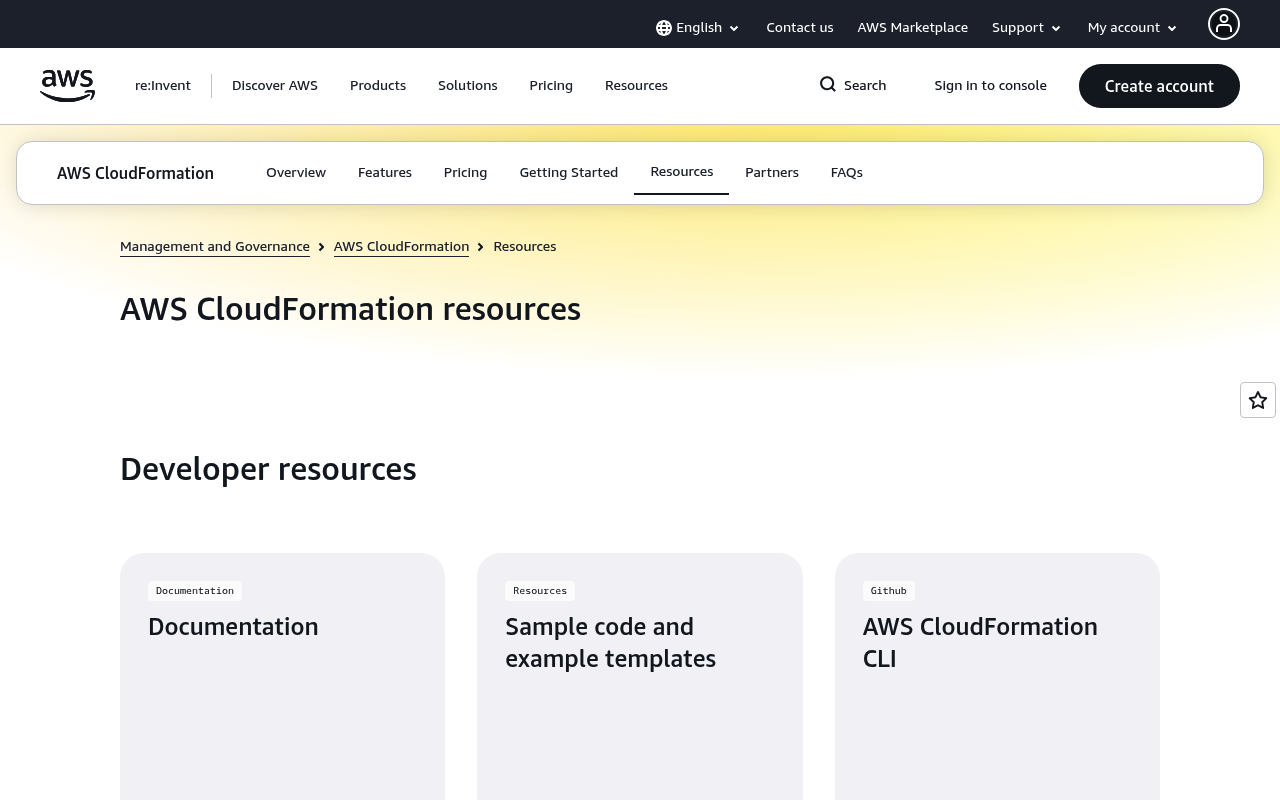Switch to the FAQs tab
1280x800 pixels.
[x=847, y=173]
